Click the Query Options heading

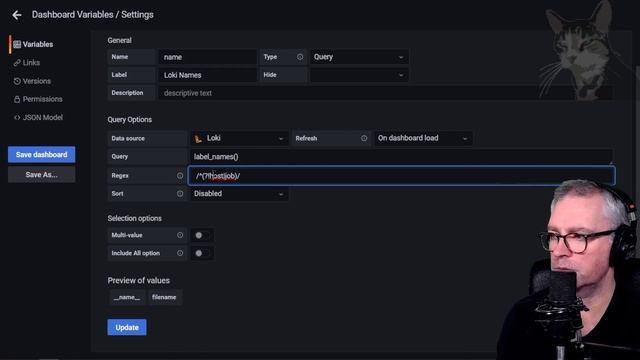click(130, 120)
